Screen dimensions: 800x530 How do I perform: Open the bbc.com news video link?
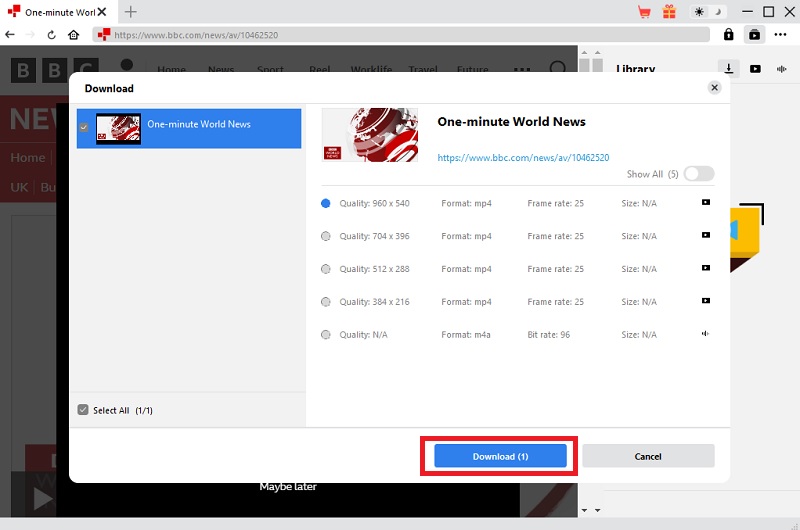click(523, 158)
